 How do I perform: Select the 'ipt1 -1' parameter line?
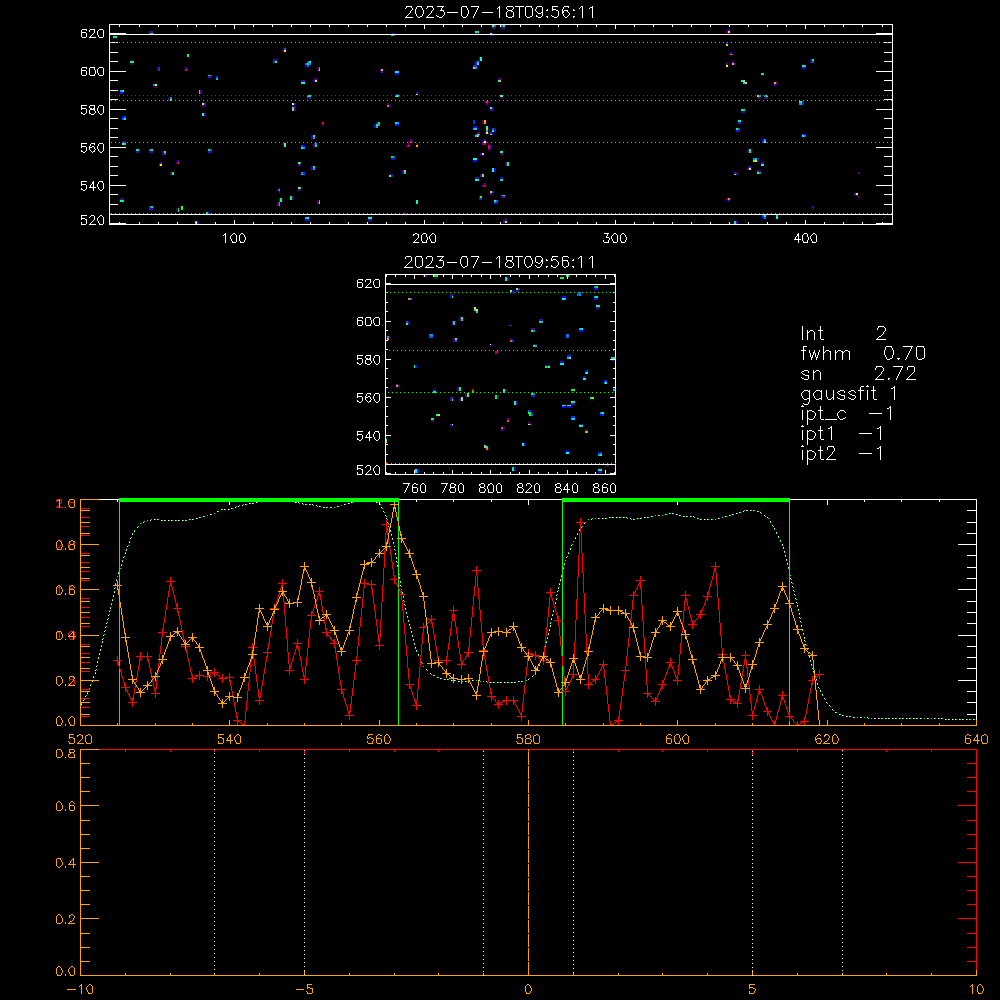tap(842, 434)
